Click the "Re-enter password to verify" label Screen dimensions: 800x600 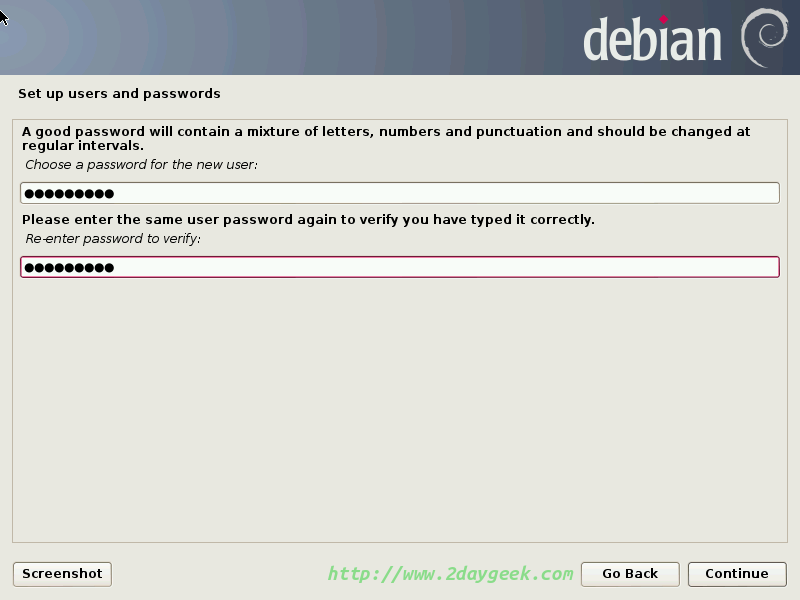click(x=113, y=239)
